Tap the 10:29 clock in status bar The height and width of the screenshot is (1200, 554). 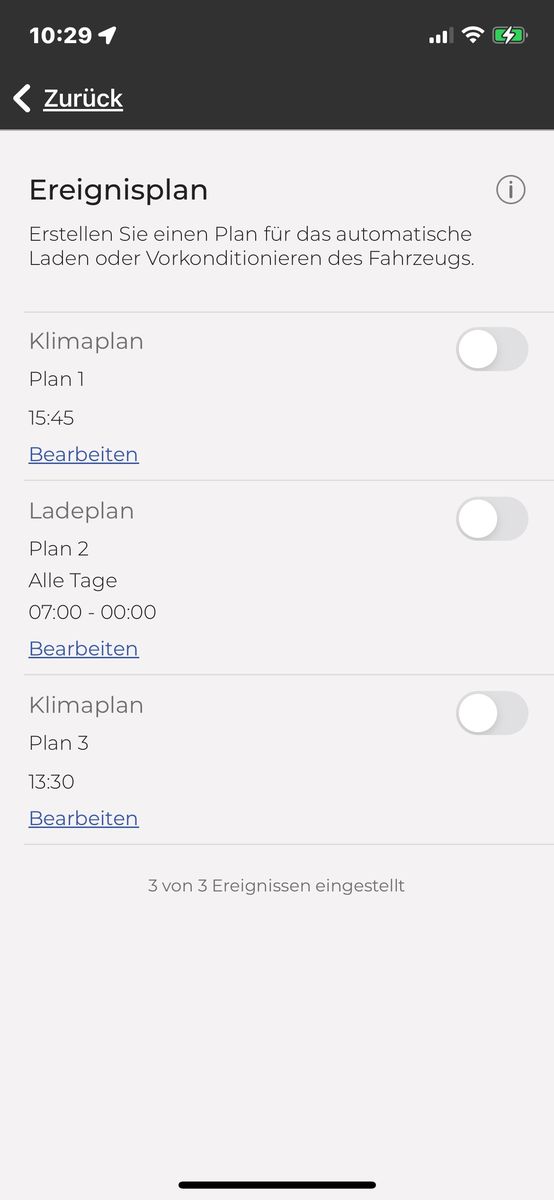point(60,35)
